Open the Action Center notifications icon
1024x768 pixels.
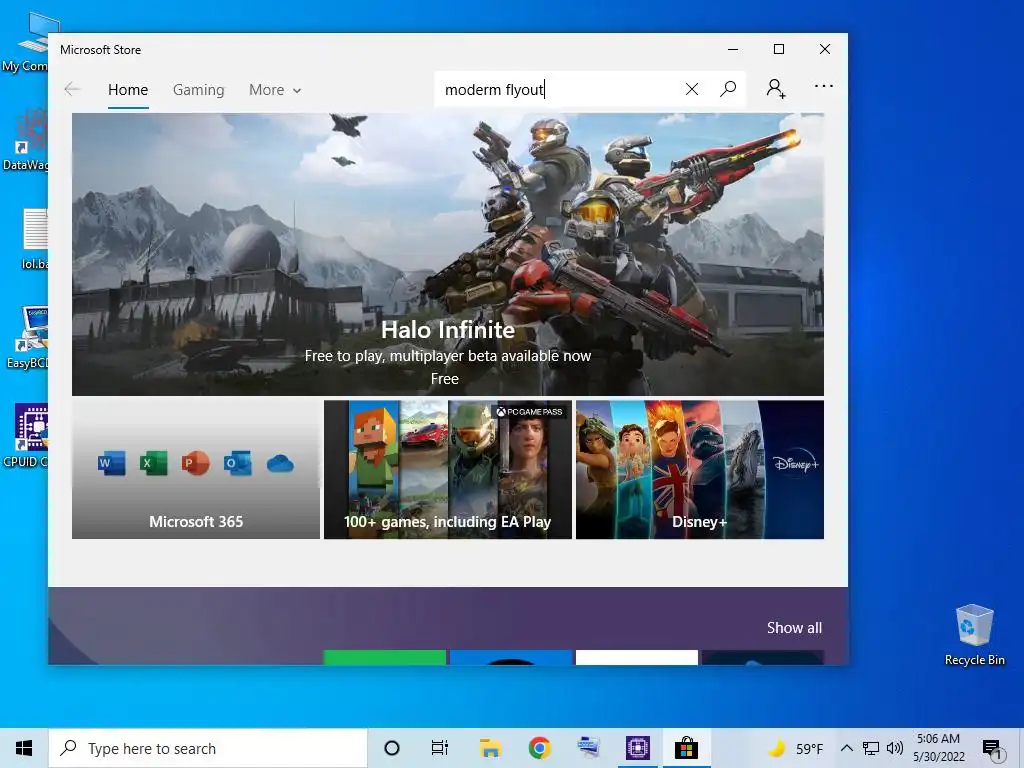[992, 748]
